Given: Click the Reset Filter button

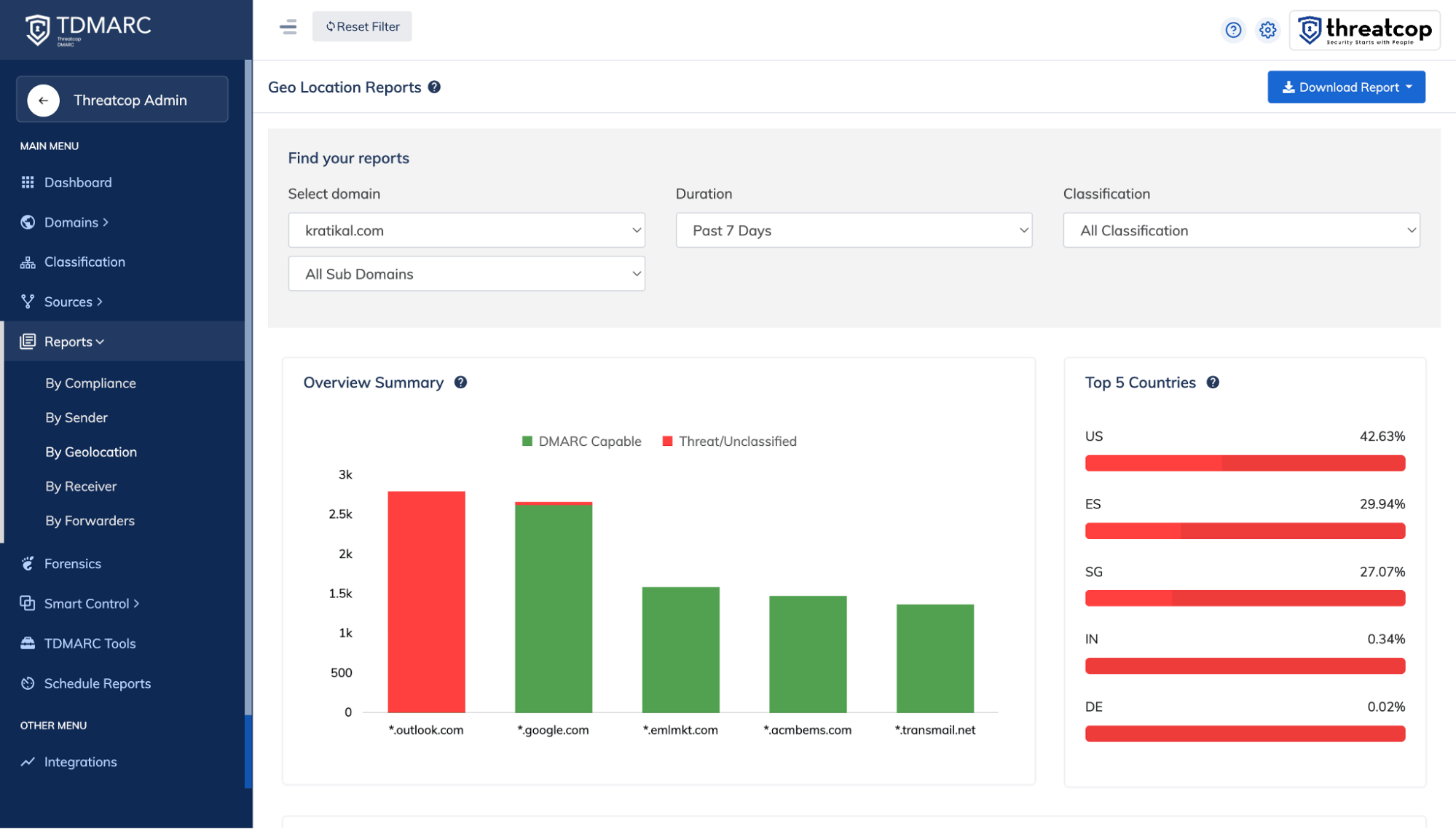Looking at the screenshot, I should [x=362, y=26].
